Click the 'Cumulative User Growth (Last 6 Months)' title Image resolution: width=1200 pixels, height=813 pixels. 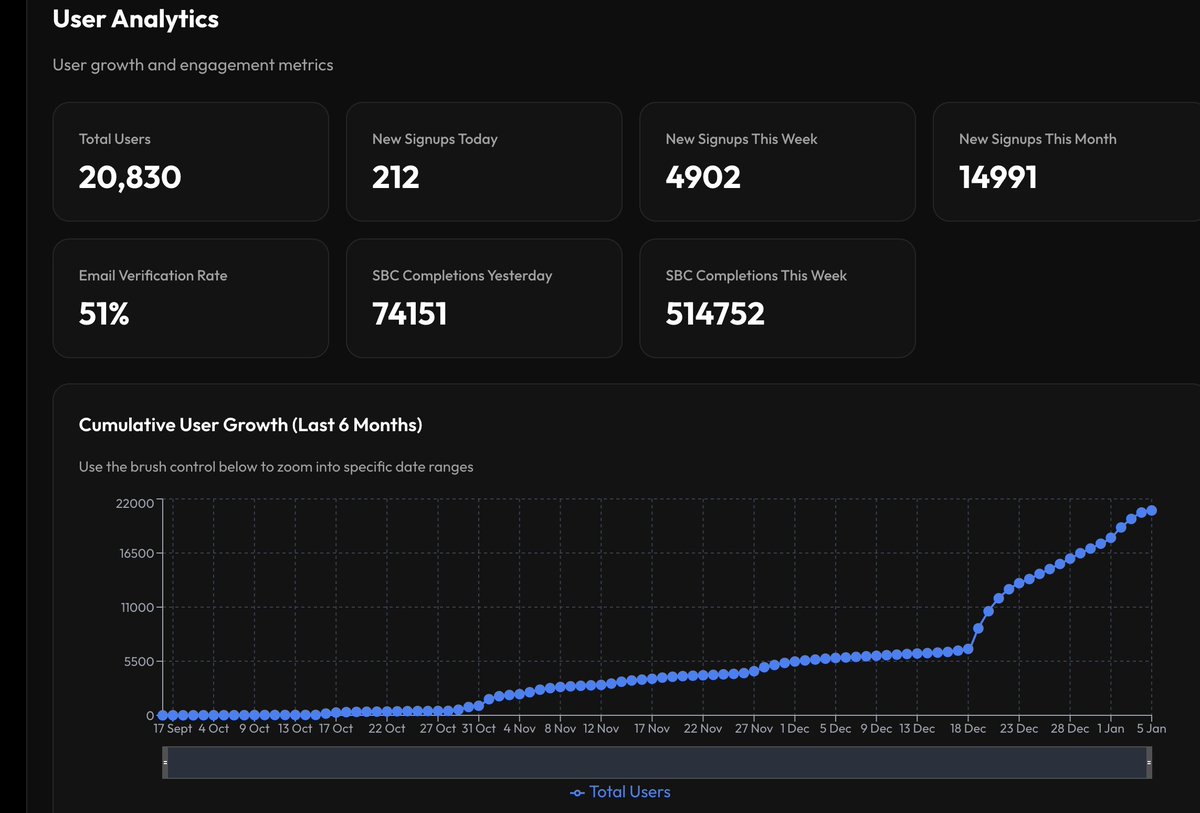[251, 425]
